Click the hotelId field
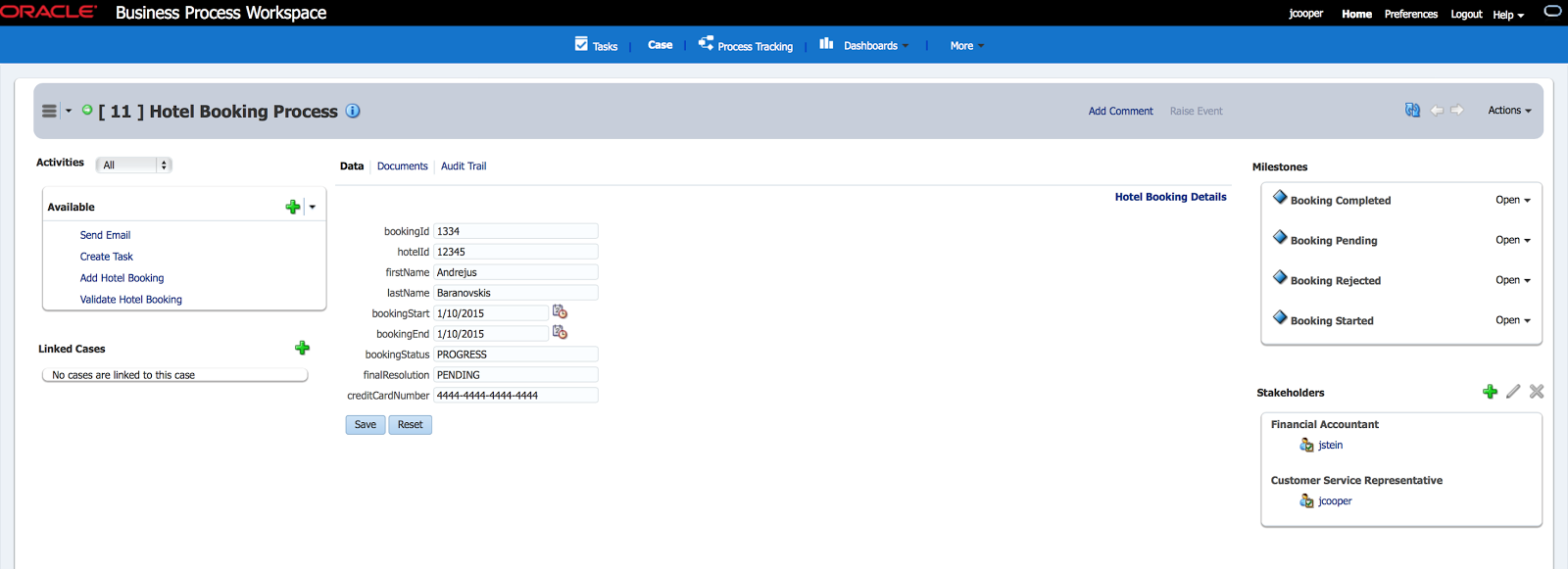 [x=515, y=252]
